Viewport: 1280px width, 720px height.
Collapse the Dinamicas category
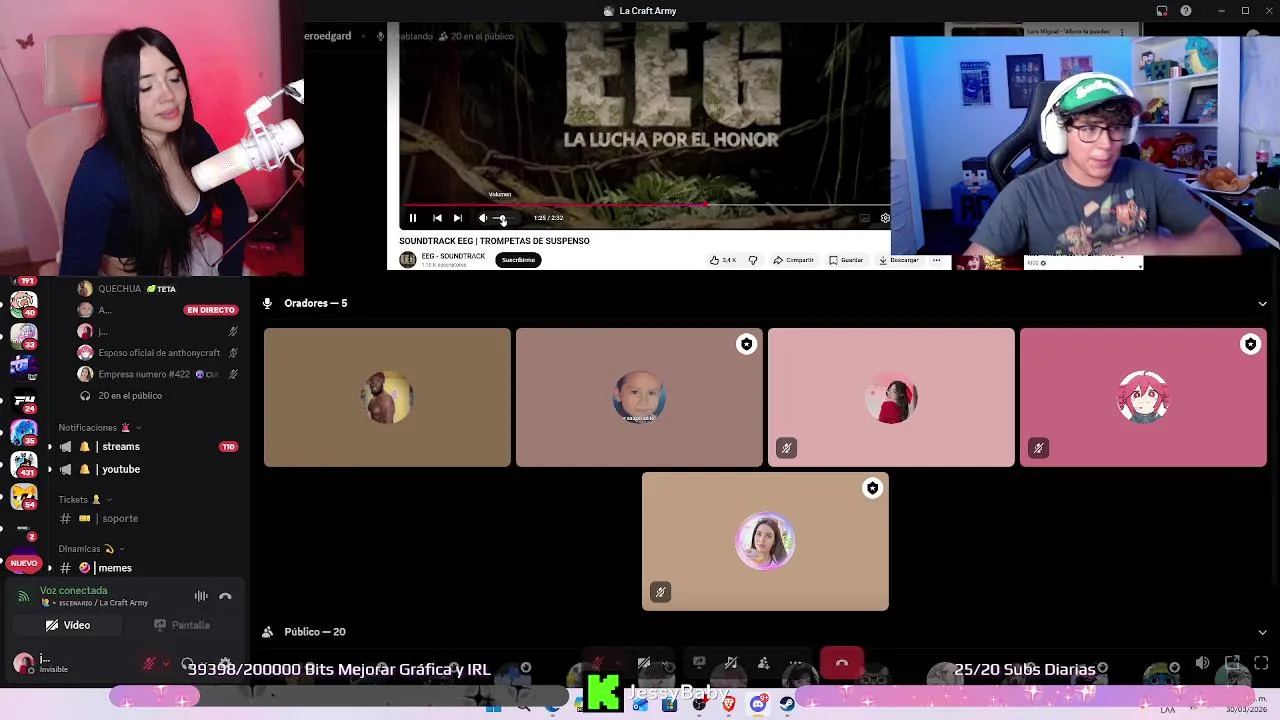91,549
